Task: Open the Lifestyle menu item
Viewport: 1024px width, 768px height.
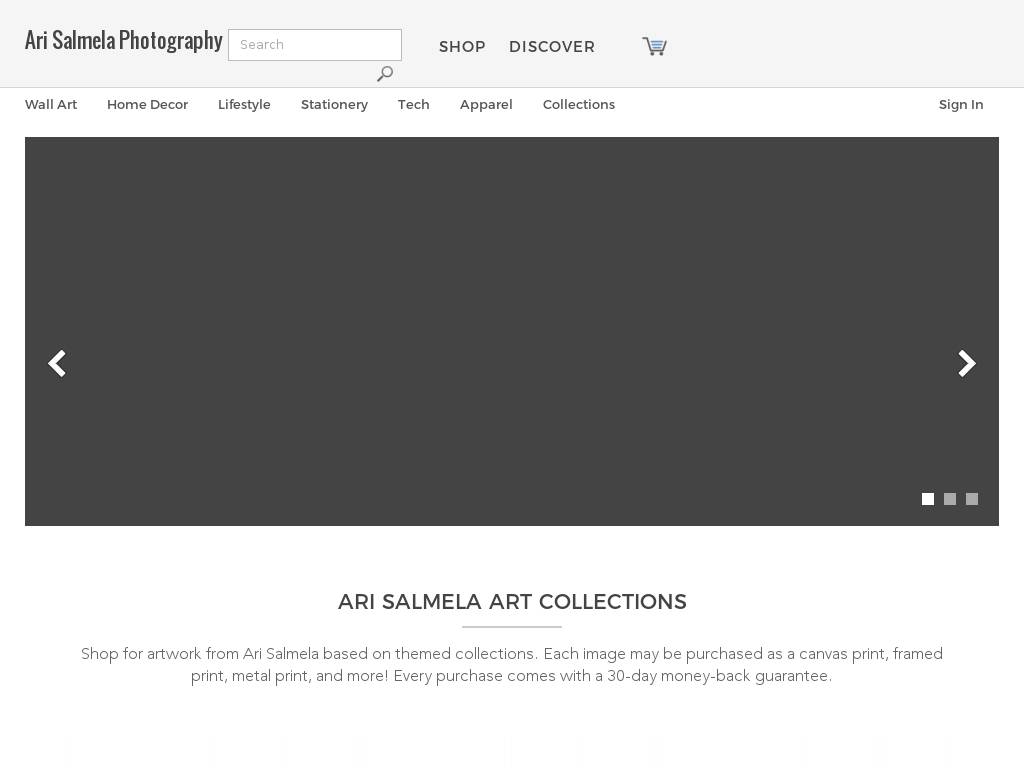Action: coord(244,104)
